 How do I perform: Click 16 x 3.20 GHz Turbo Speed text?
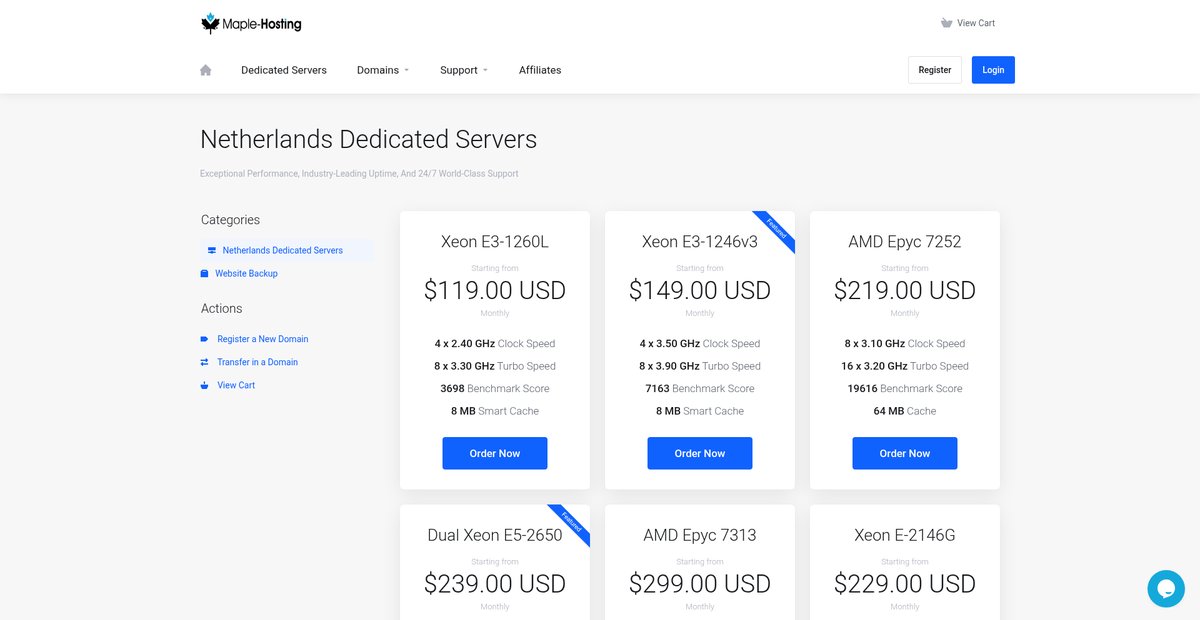coord(905,366)
